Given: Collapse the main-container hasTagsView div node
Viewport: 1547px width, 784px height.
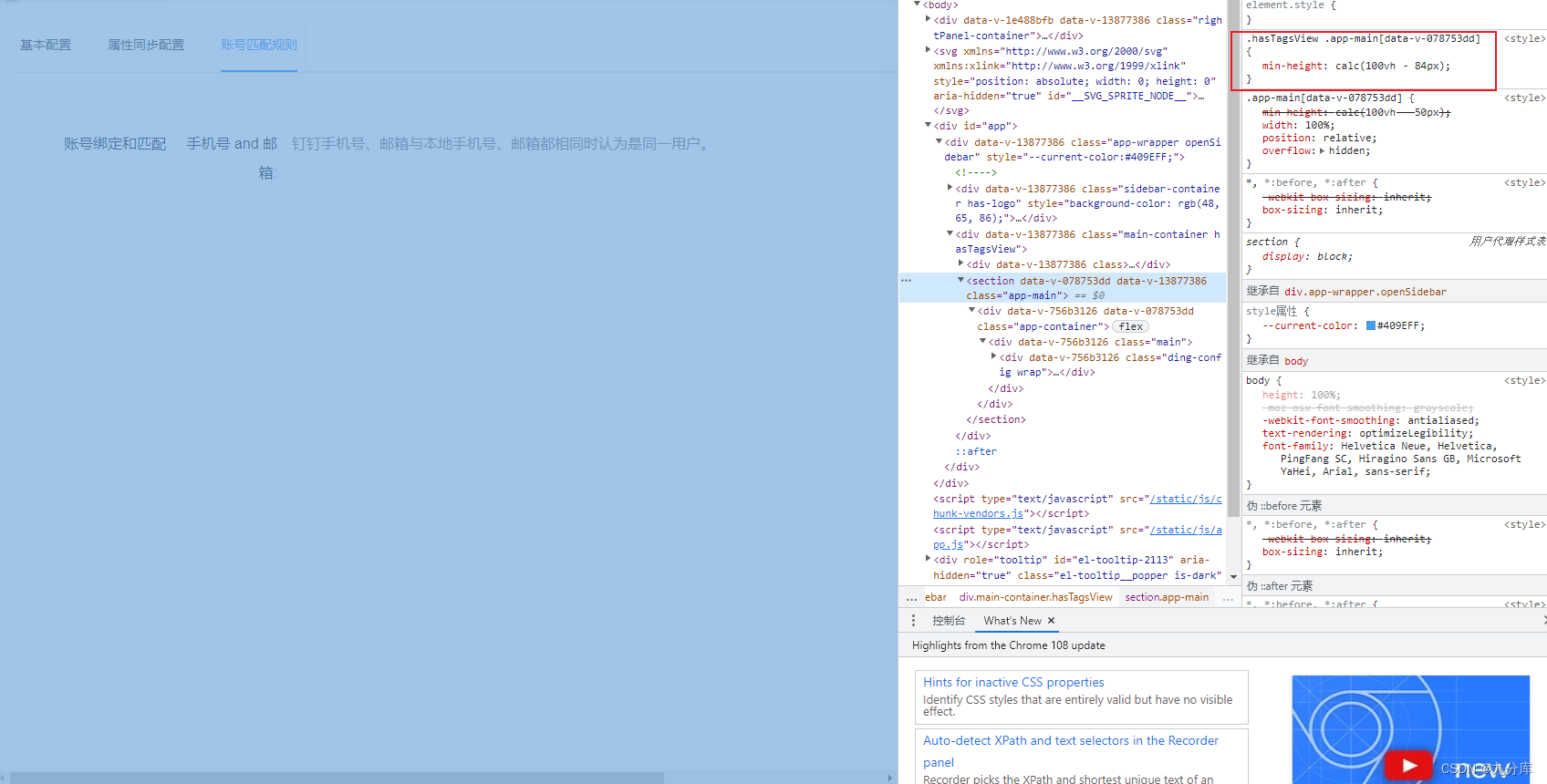Looking at the screenshot, I should point(950,234).
